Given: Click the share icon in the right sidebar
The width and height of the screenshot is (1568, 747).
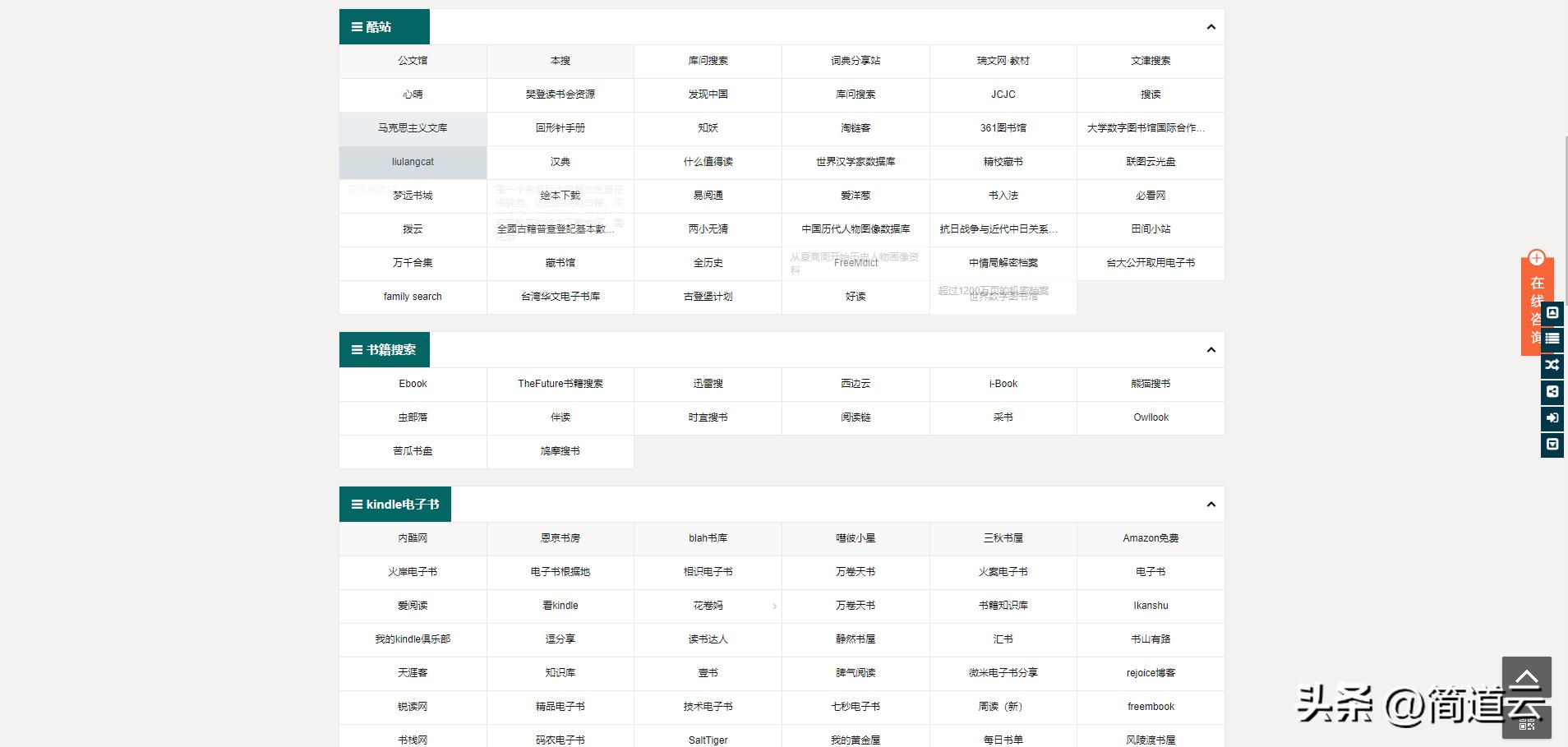Looking at the screenshot, I should [1552, 392].
